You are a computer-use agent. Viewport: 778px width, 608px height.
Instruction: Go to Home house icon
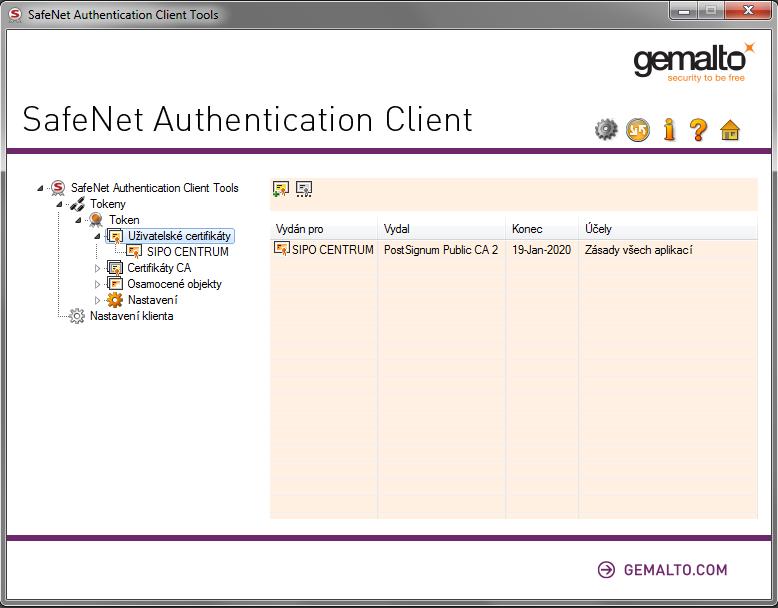[x=730, y=130]
